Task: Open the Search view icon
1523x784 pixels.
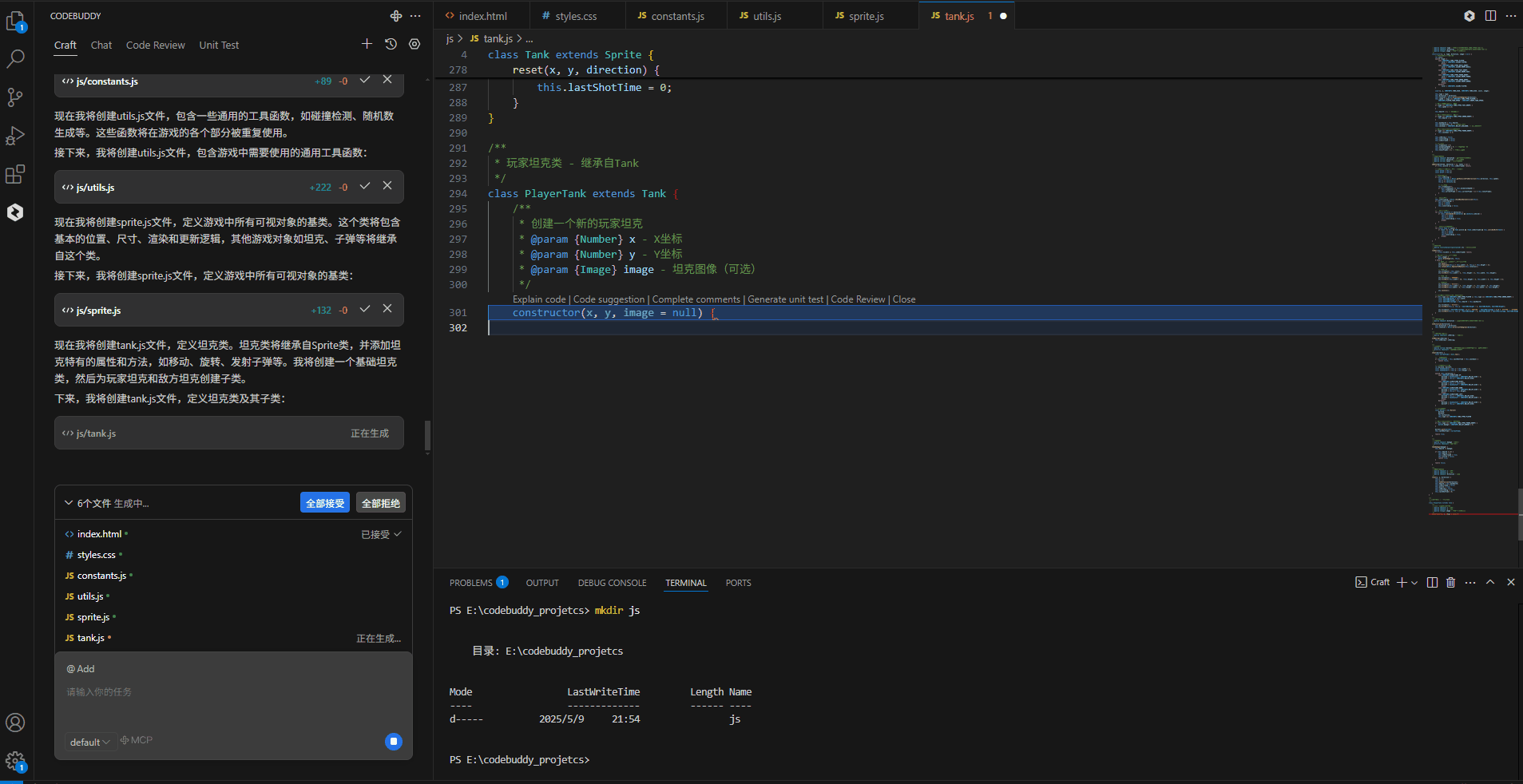Action: tap(15, 58)
